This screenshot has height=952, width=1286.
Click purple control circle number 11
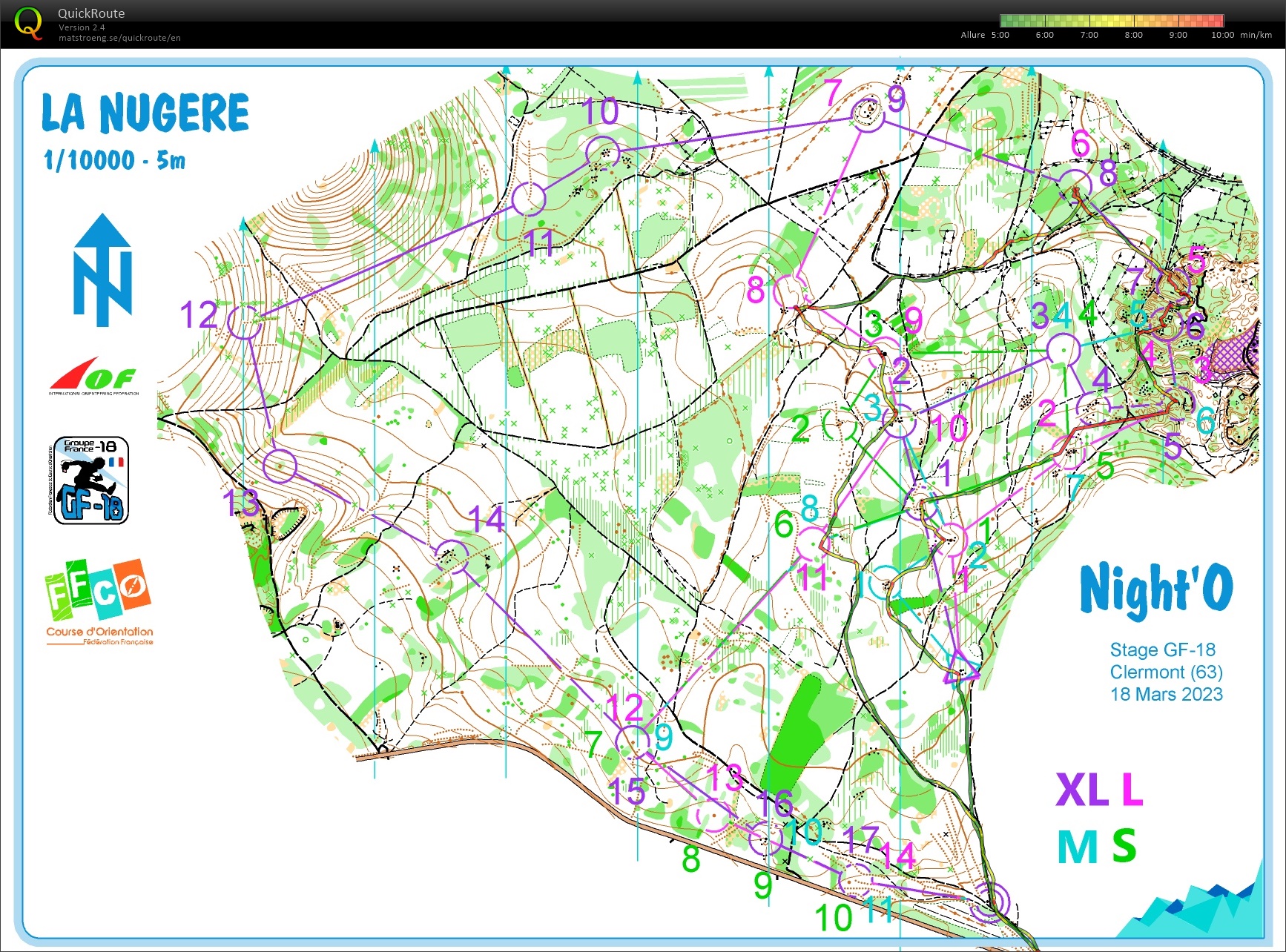tap(529, 199)
